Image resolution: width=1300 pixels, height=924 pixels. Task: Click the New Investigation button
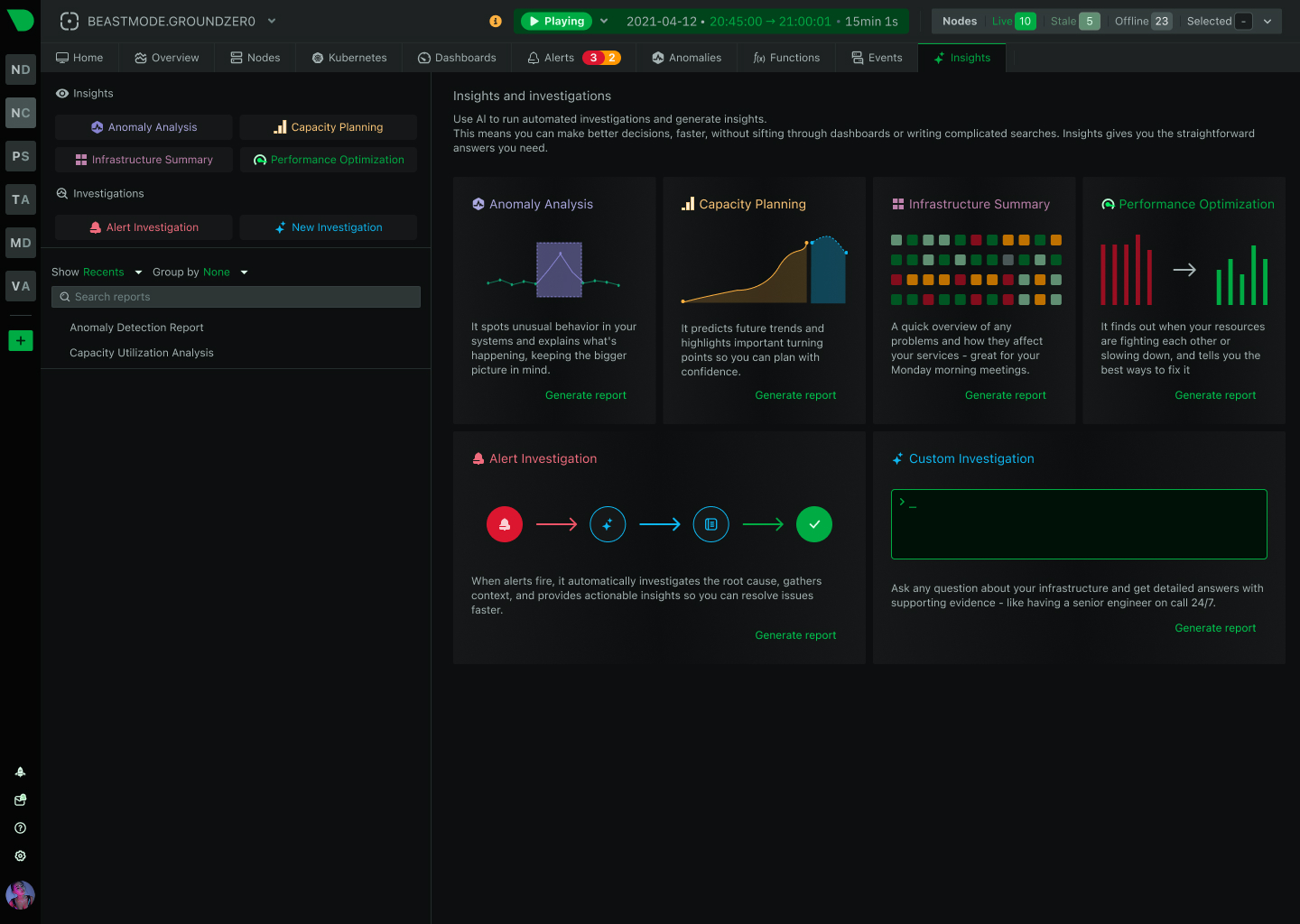[329, 227]
